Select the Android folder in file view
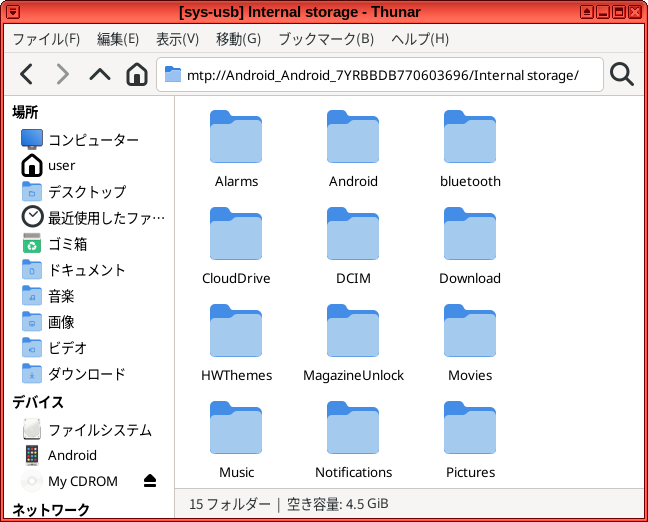Screen dimensions: 648x522 (353, 149)
